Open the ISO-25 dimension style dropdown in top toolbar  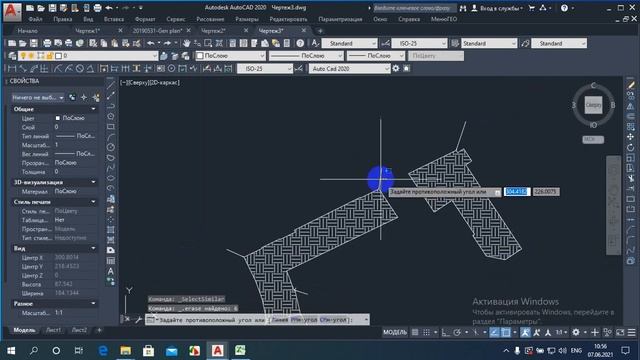coord(444,43)
